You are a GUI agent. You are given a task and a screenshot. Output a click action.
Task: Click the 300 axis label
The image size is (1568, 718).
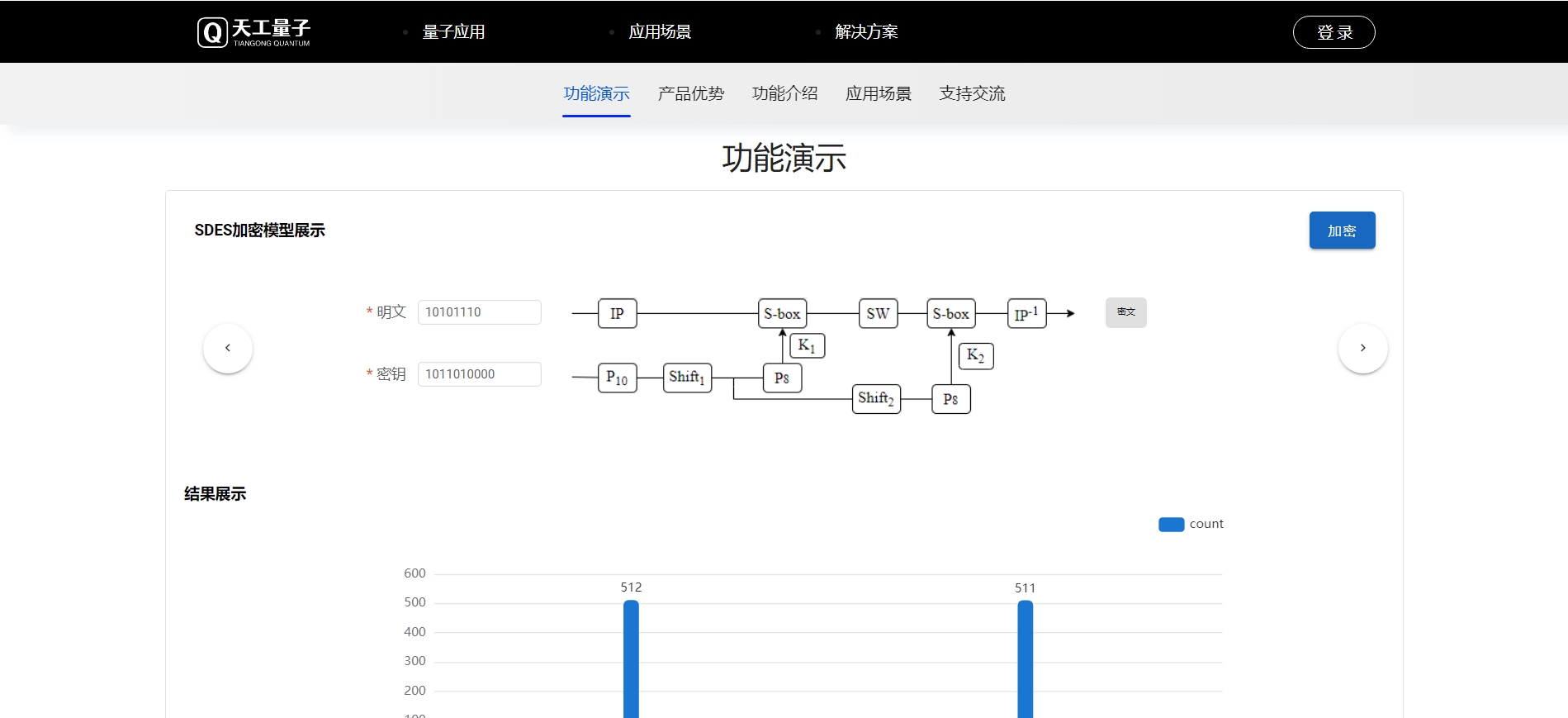[x=415, y=661]
